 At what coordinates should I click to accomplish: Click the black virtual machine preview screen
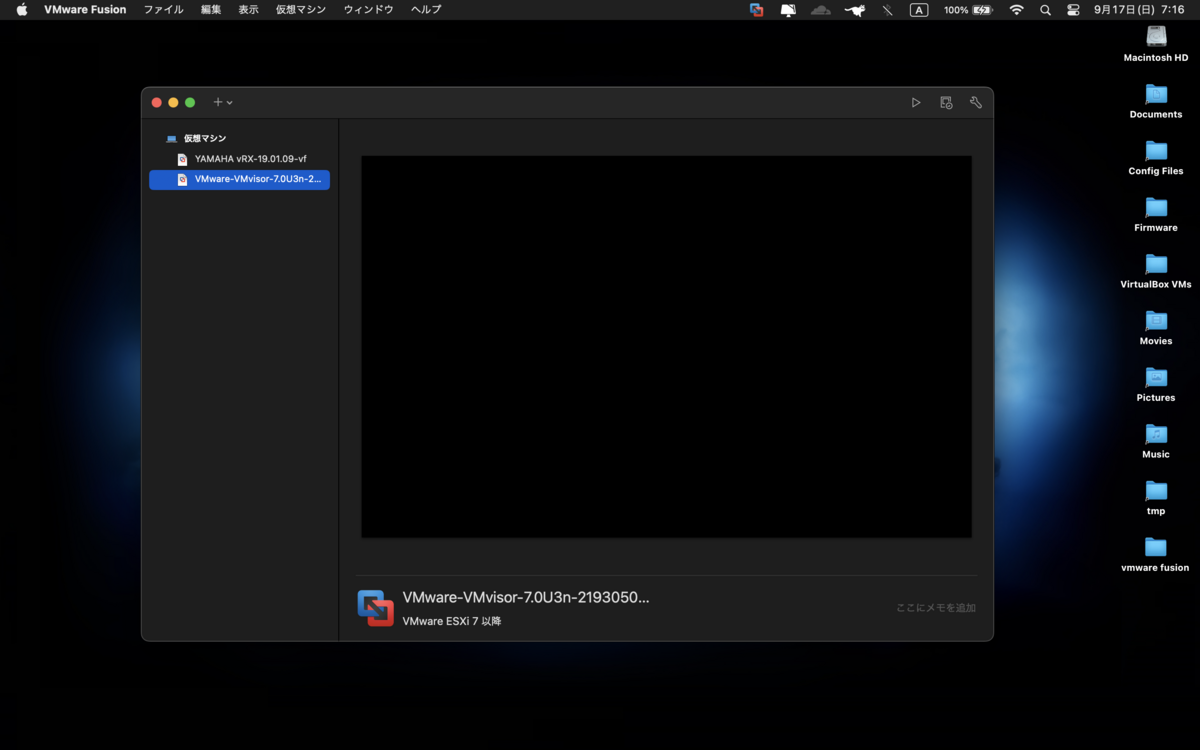click(666, 346)
